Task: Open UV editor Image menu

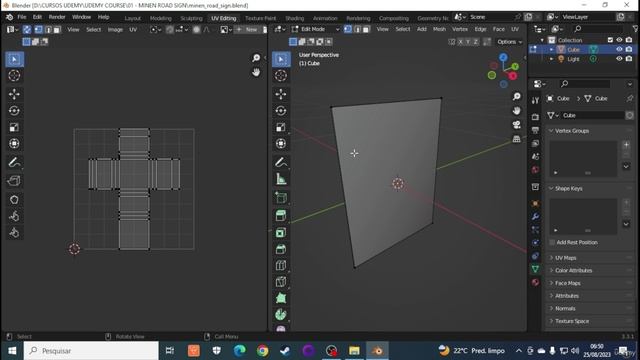Action: [115, 29]
